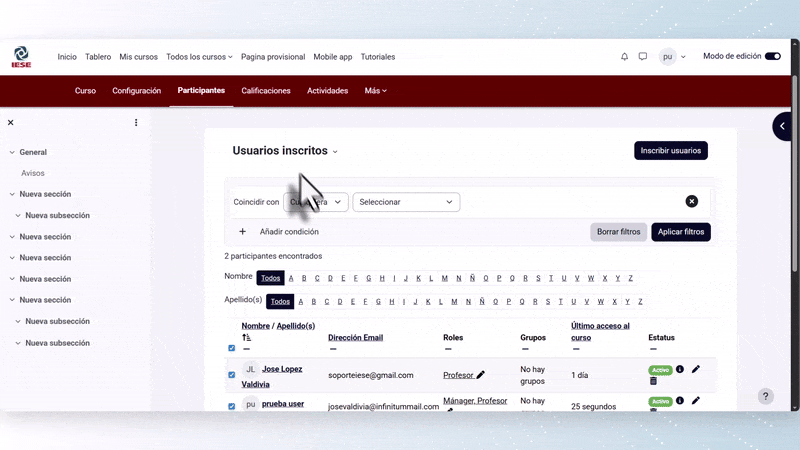
Task: Remove the filter condition with X icon
Action: [x=691, y=201]
